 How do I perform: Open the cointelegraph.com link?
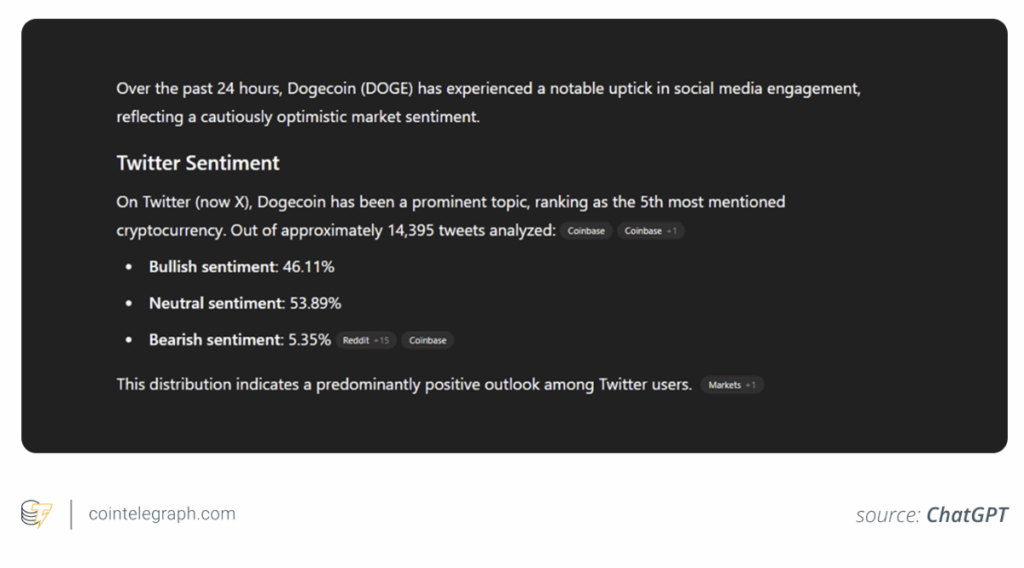(162, 514)
